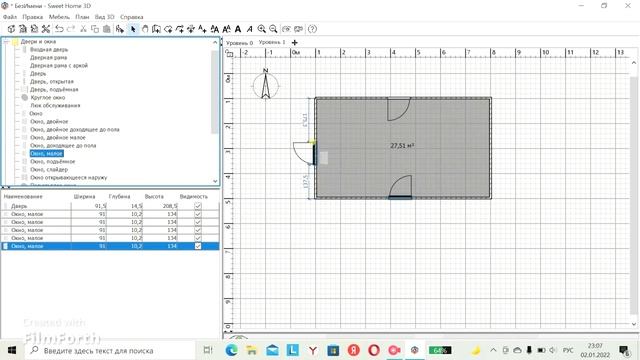Open the Правка menu
This screenshot has width=640, height=360.
(33, 17)
